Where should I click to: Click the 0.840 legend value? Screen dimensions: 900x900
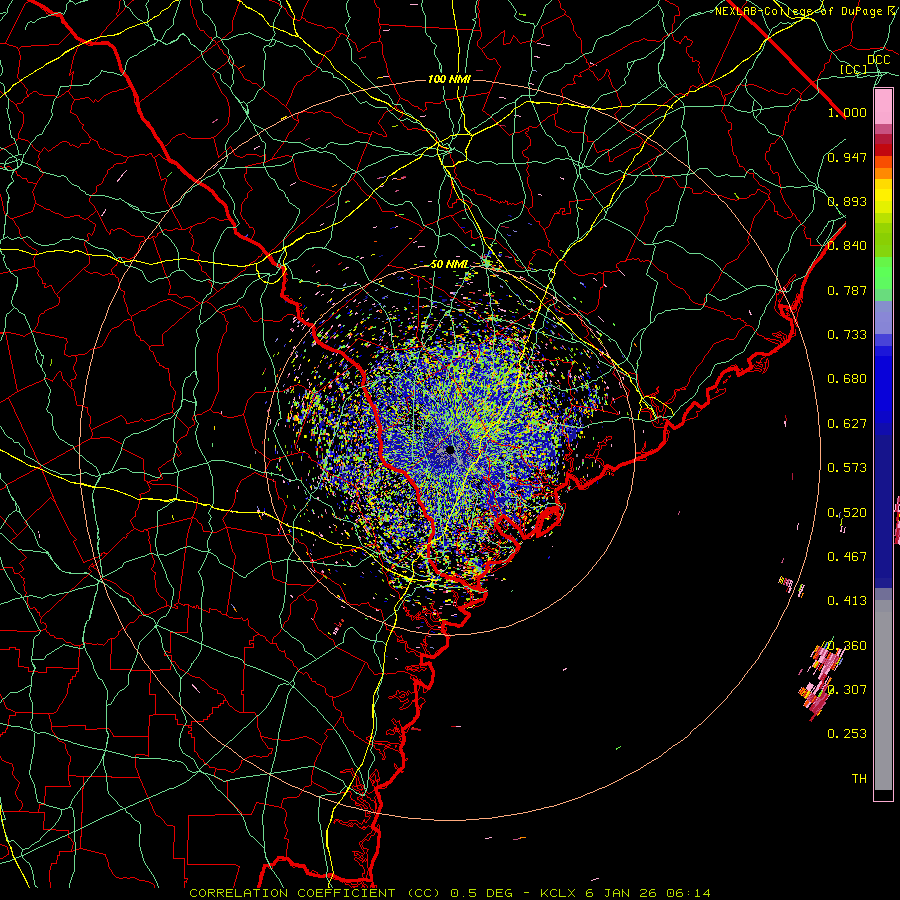coord(847,245)
